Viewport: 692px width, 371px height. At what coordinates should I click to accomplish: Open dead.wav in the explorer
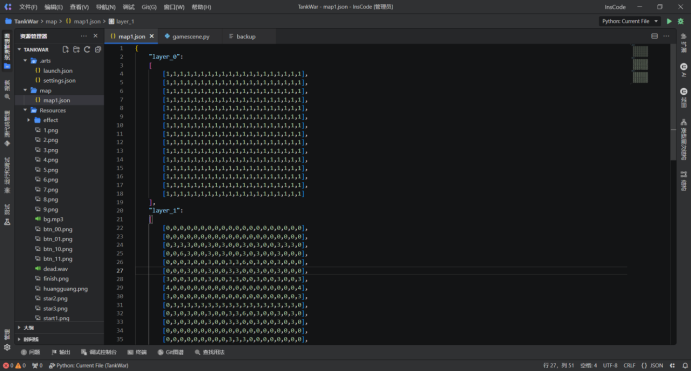[60, 269]
